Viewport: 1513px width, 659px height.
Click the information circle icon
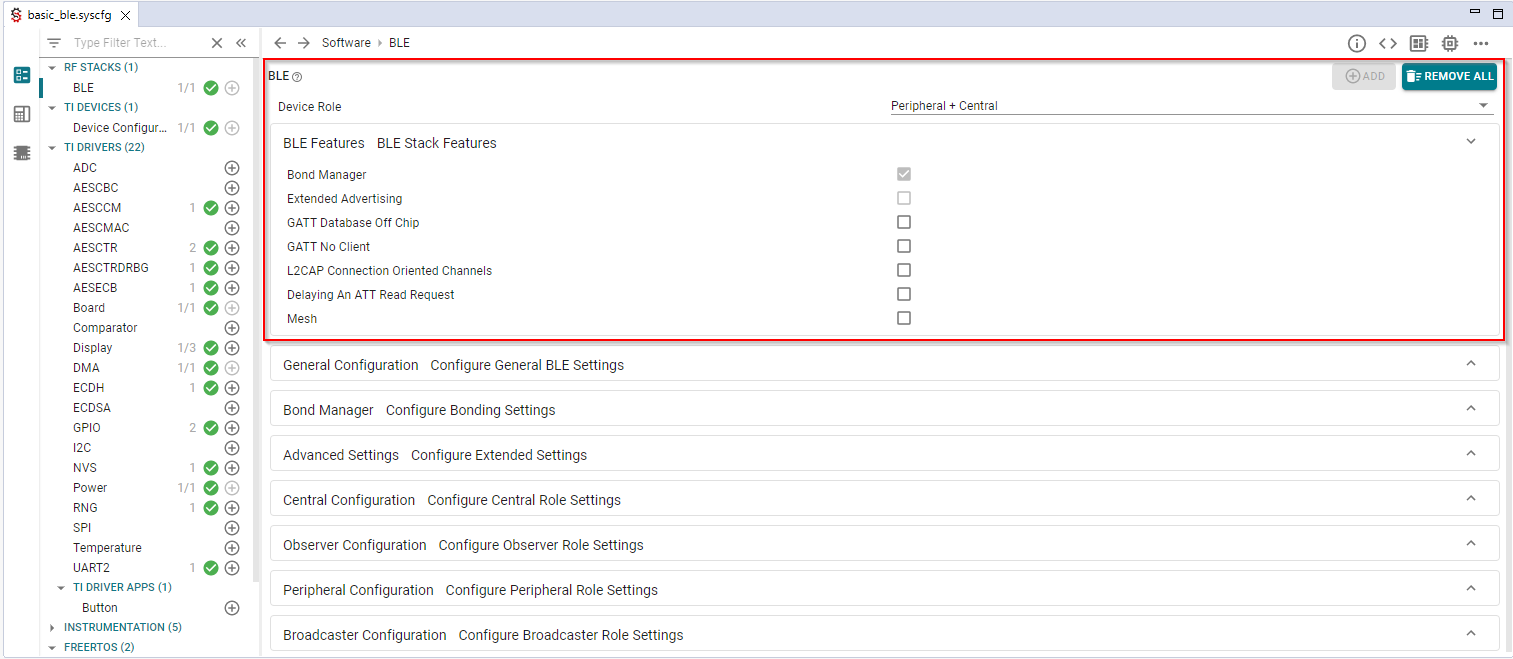[1357, 43]
